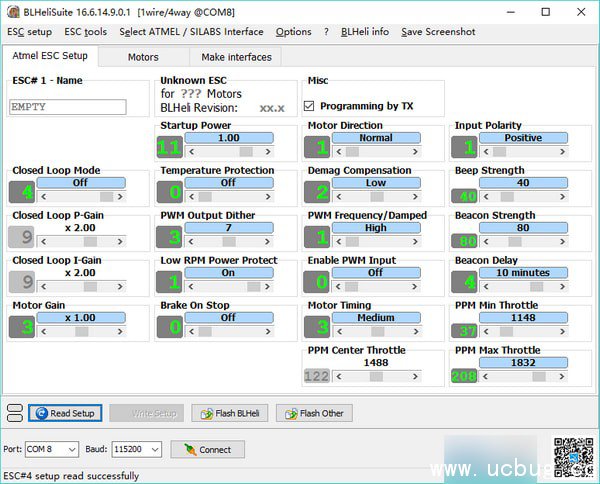Click the Flash BLHeli chip icon
This screenshot has height=484, width=600.
click(x=205, y=413)
